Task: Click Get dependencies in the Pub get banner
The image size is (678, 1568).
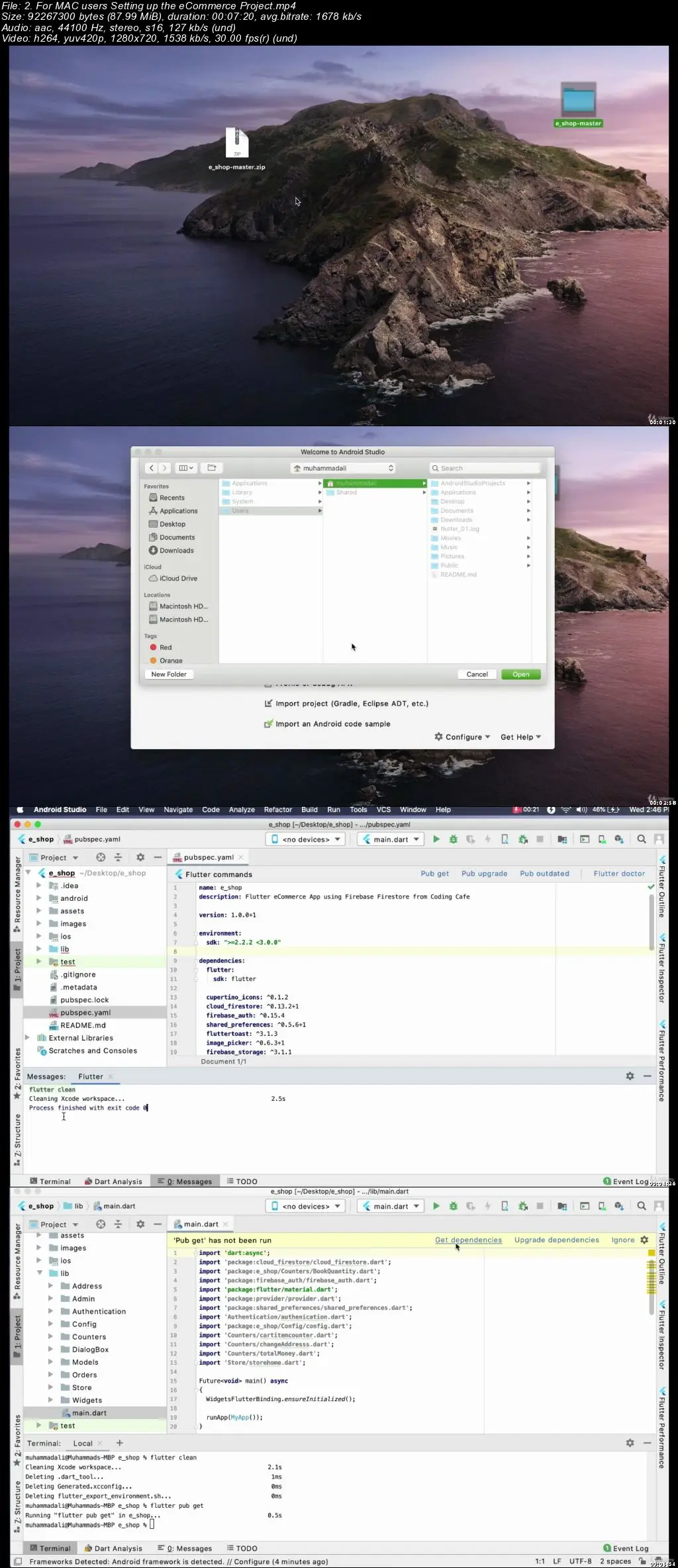Action: pos(468,1240)
